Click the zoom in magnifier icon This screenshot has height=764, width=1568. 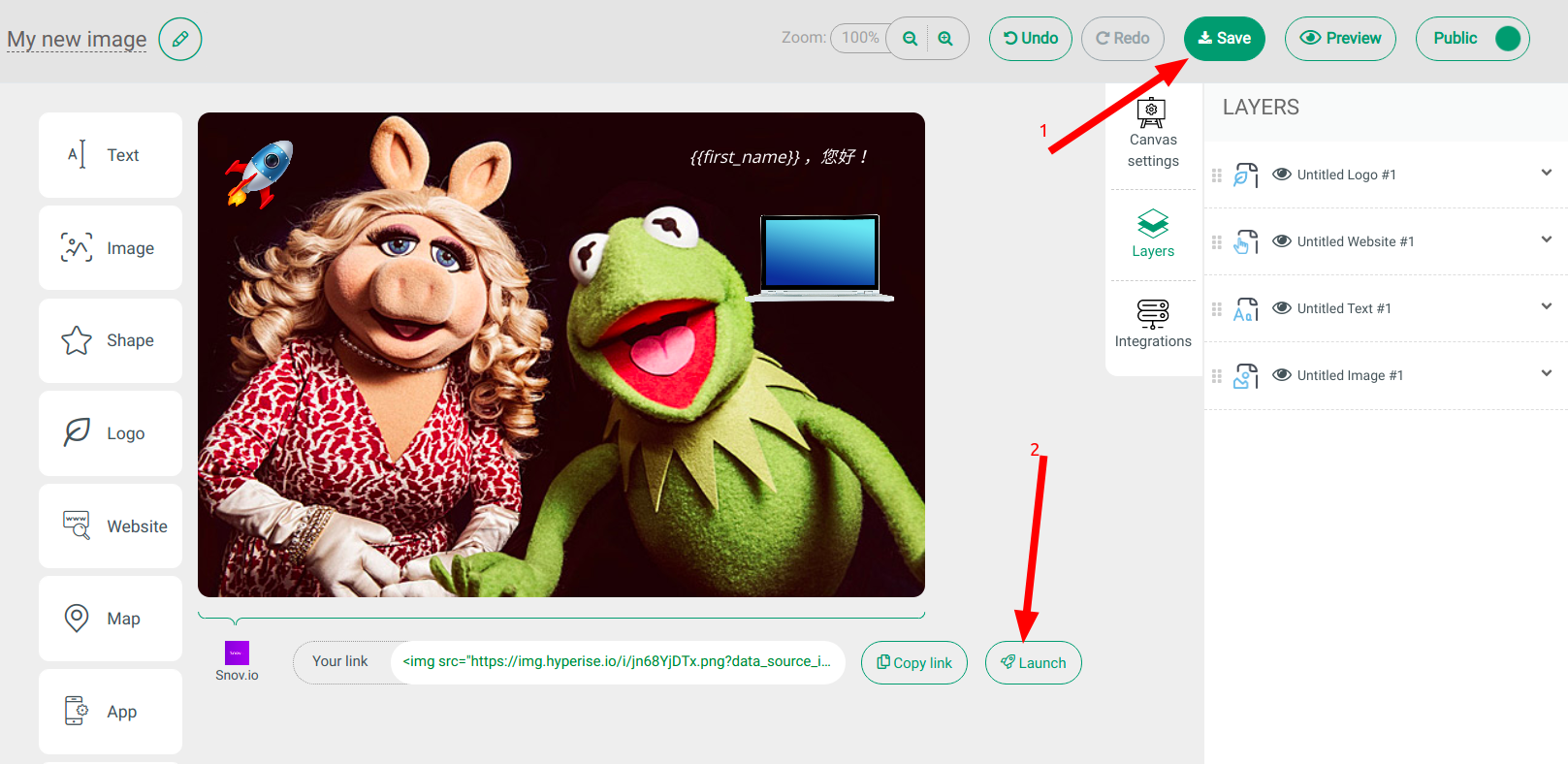coord(945,39)
